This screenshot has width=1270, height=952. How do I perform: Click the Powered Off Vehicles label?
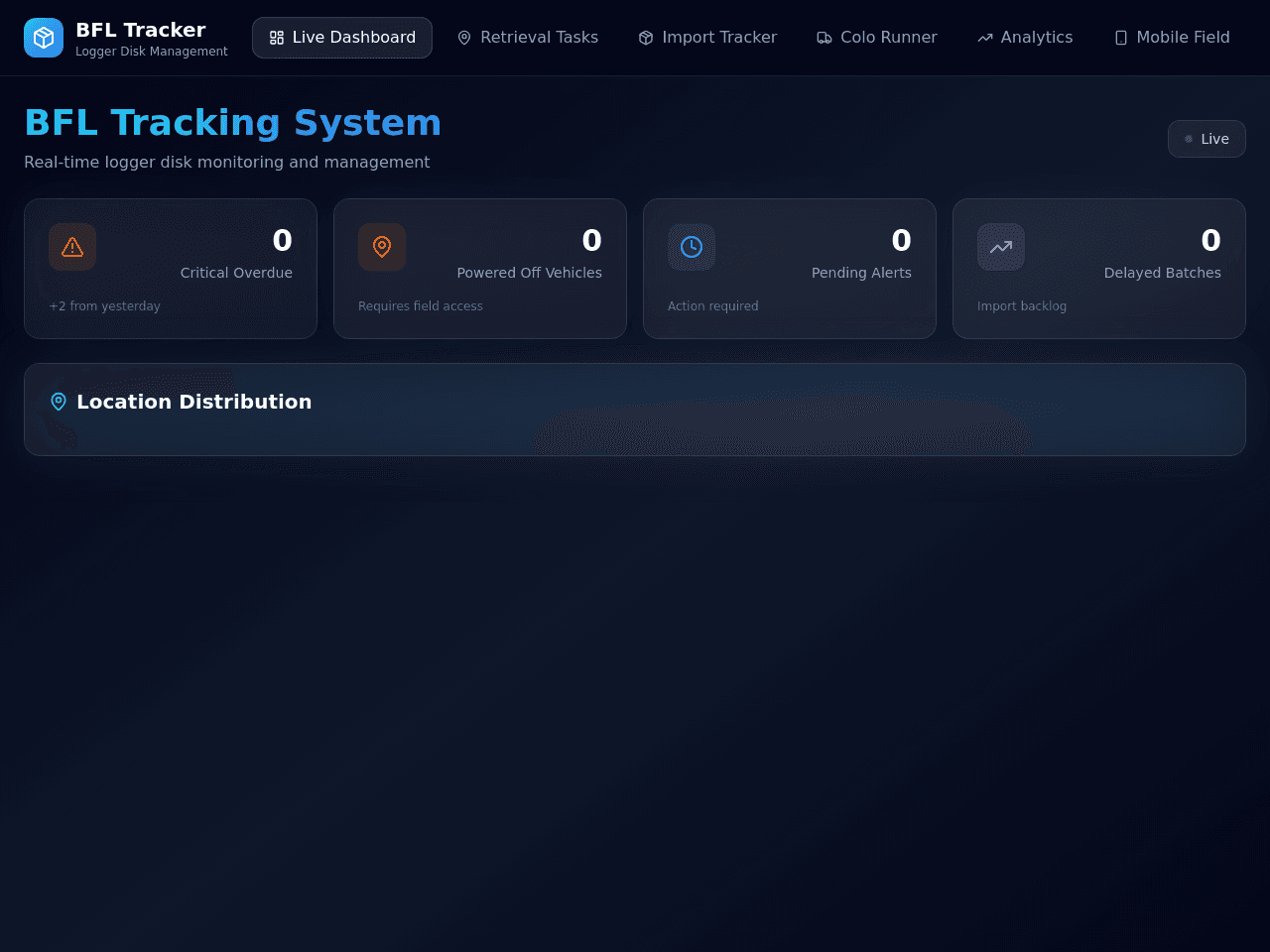coord(529,273)
